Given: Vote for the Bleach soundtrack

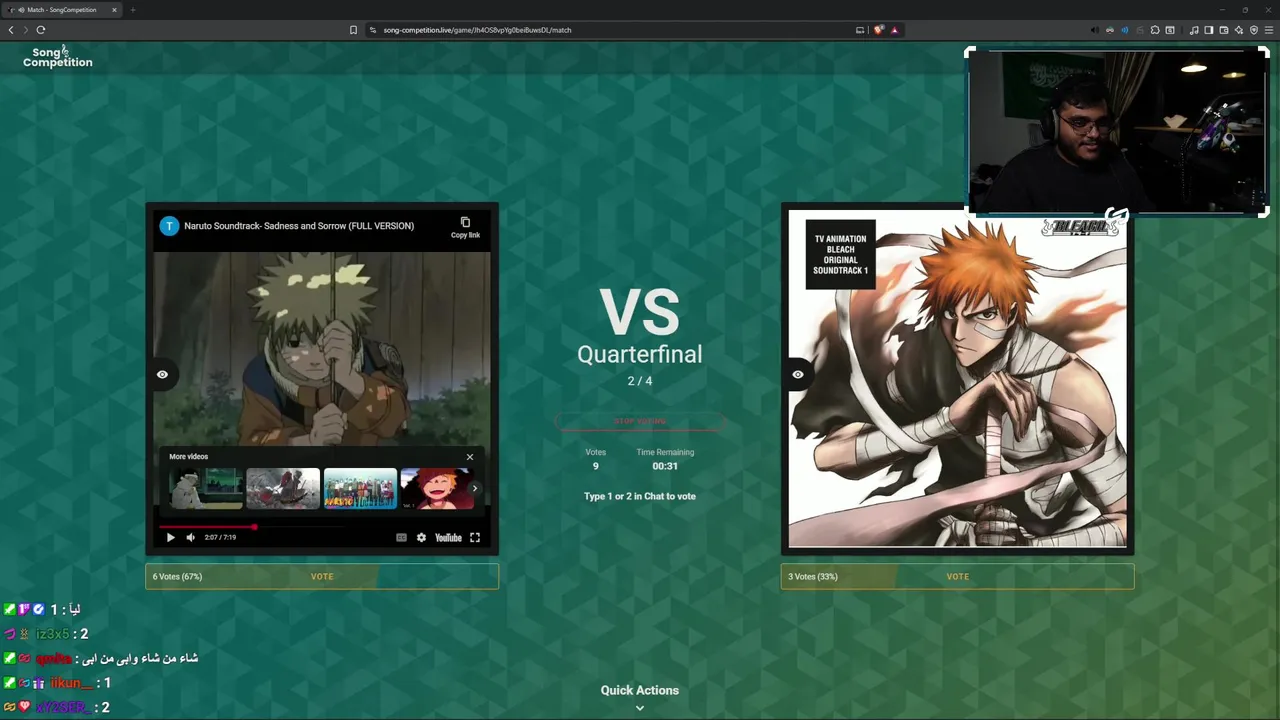Looking at the screenshot, I should click(958, 576).
